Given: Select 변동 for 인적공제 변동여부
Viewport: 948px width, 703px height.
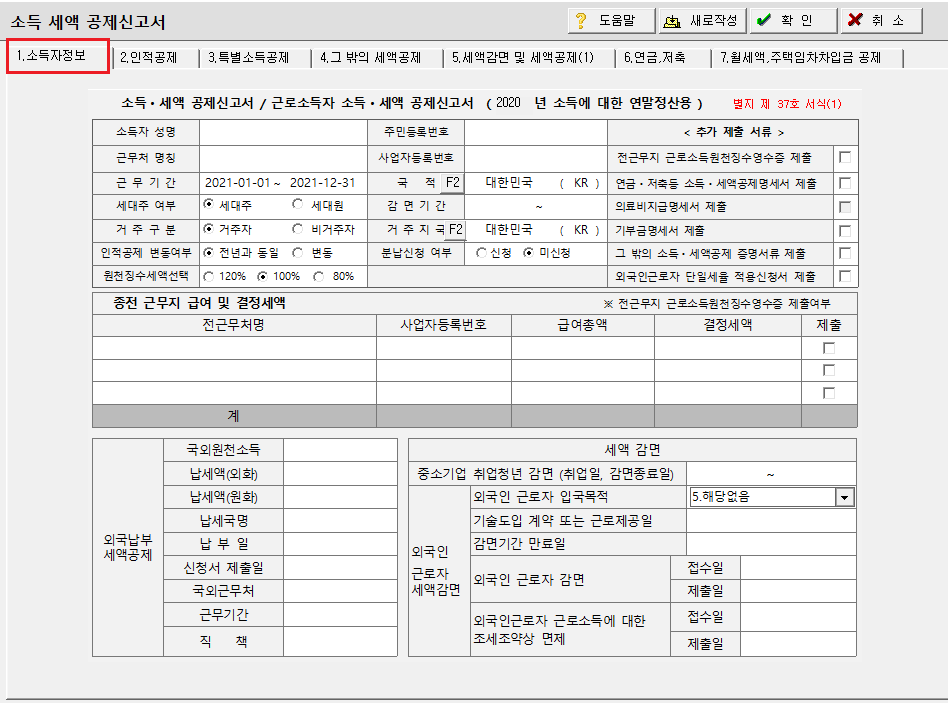Looking at the screenshot, I should pos(297,253).
